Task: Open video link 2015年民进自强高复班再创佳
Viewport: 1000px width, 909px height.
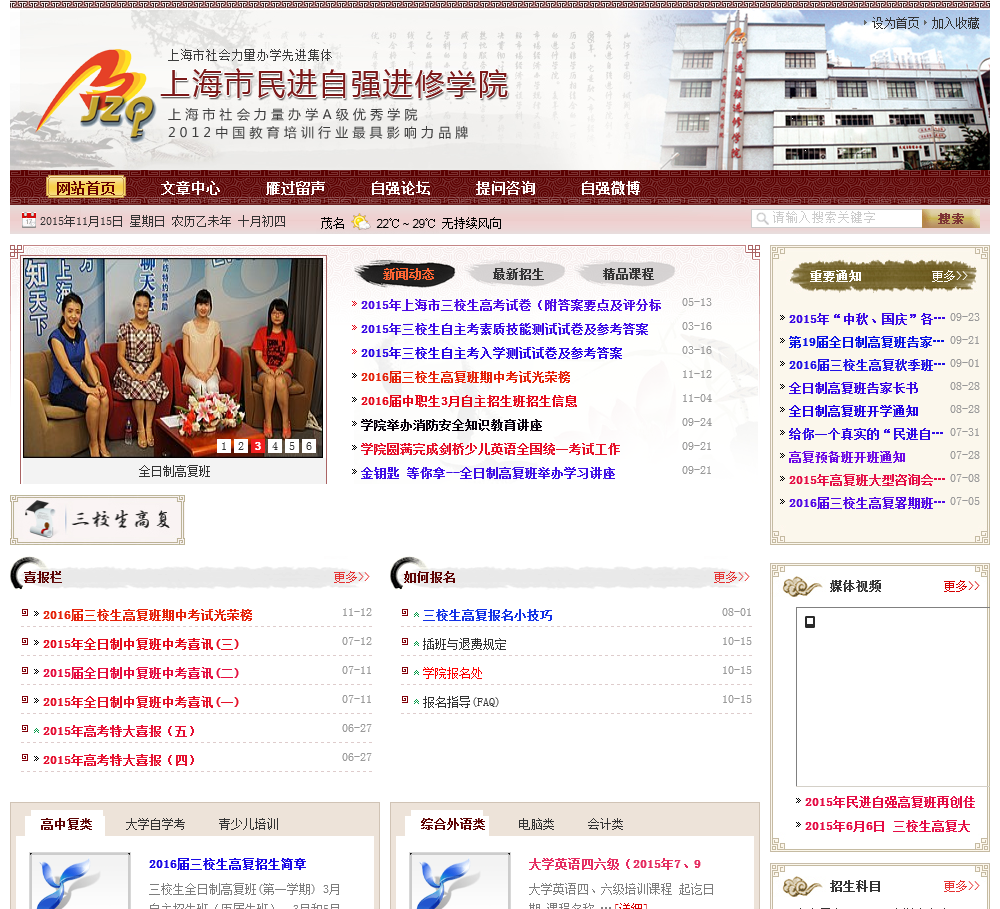Action: (x=890, y=802)
